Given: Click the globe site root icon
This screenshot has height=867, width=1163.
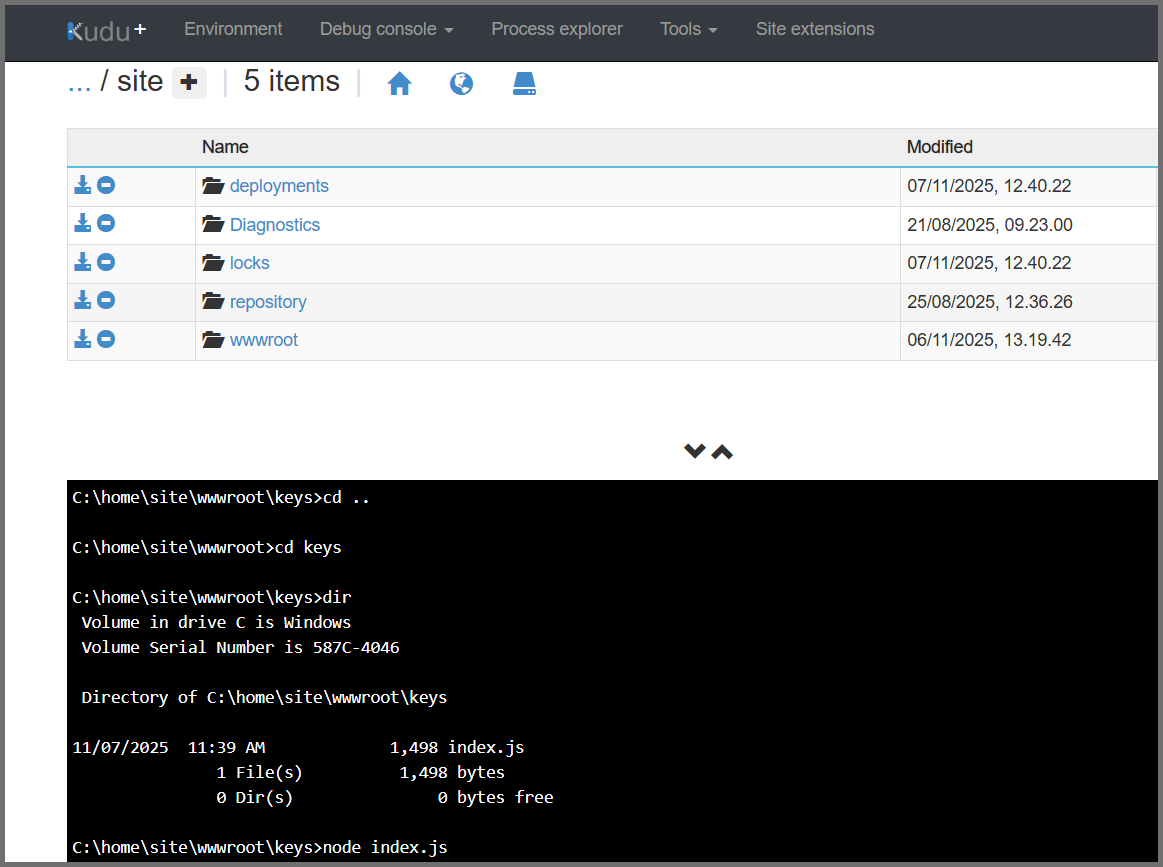Looking at the screenshot, I should pyautogui.click(x=461, y=84).
